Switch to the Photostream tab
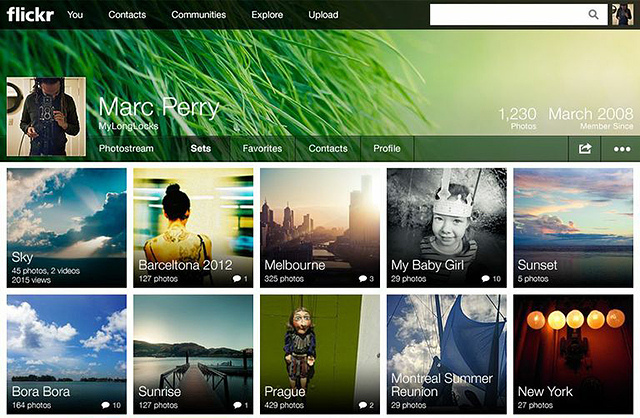Image resolution: width=640 pixels, height=418 pixels. pyautogui.click(x=126, y=149)
